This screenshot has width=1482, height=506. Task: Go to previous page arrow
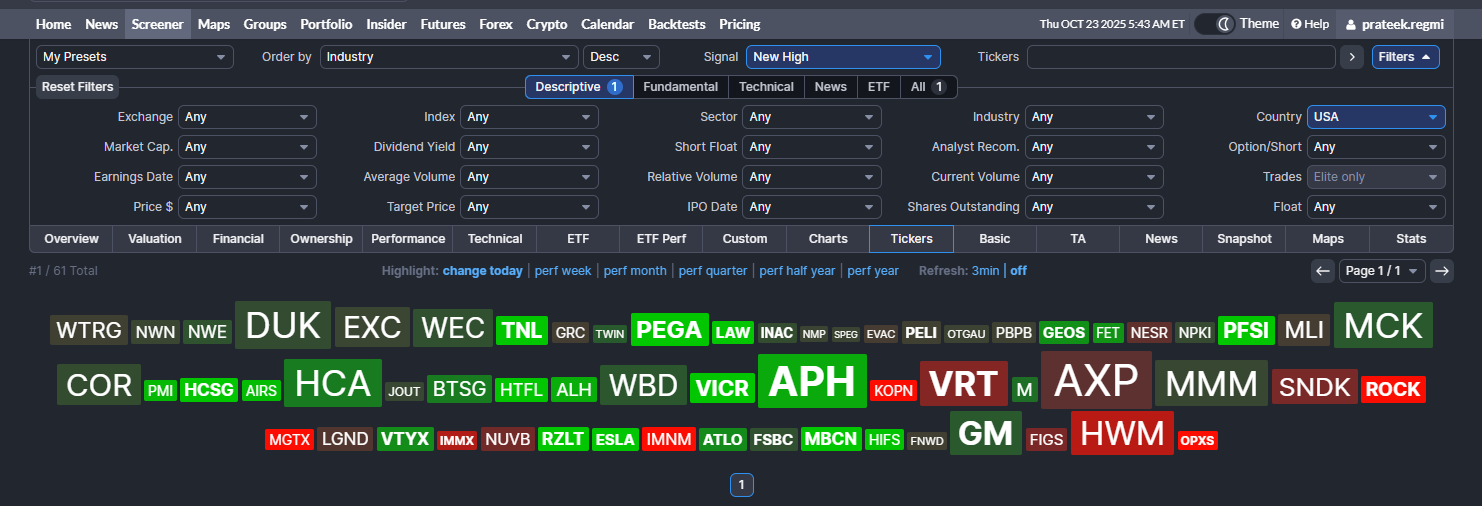pyautogui.click(x=1323, y=271)
